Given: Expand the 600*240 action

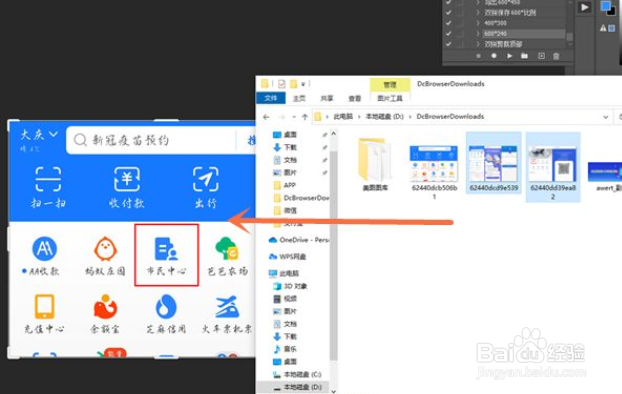Looking at the screenshot, I should (478, 33).
